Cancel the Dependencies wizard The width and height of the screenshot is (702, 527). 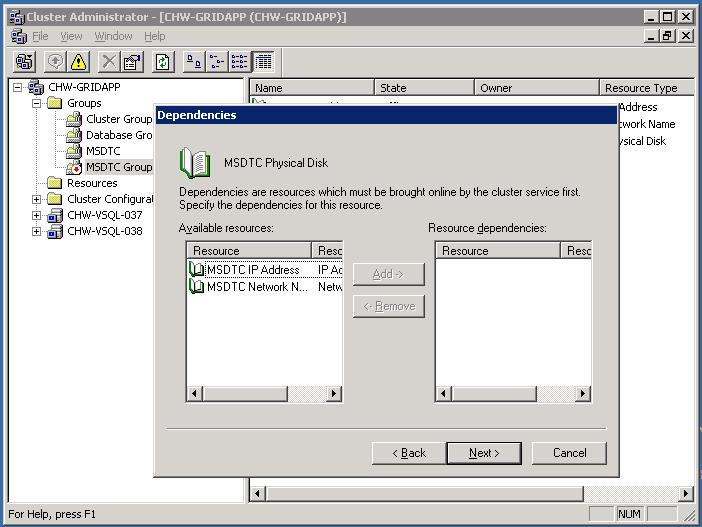click(569, 453)
